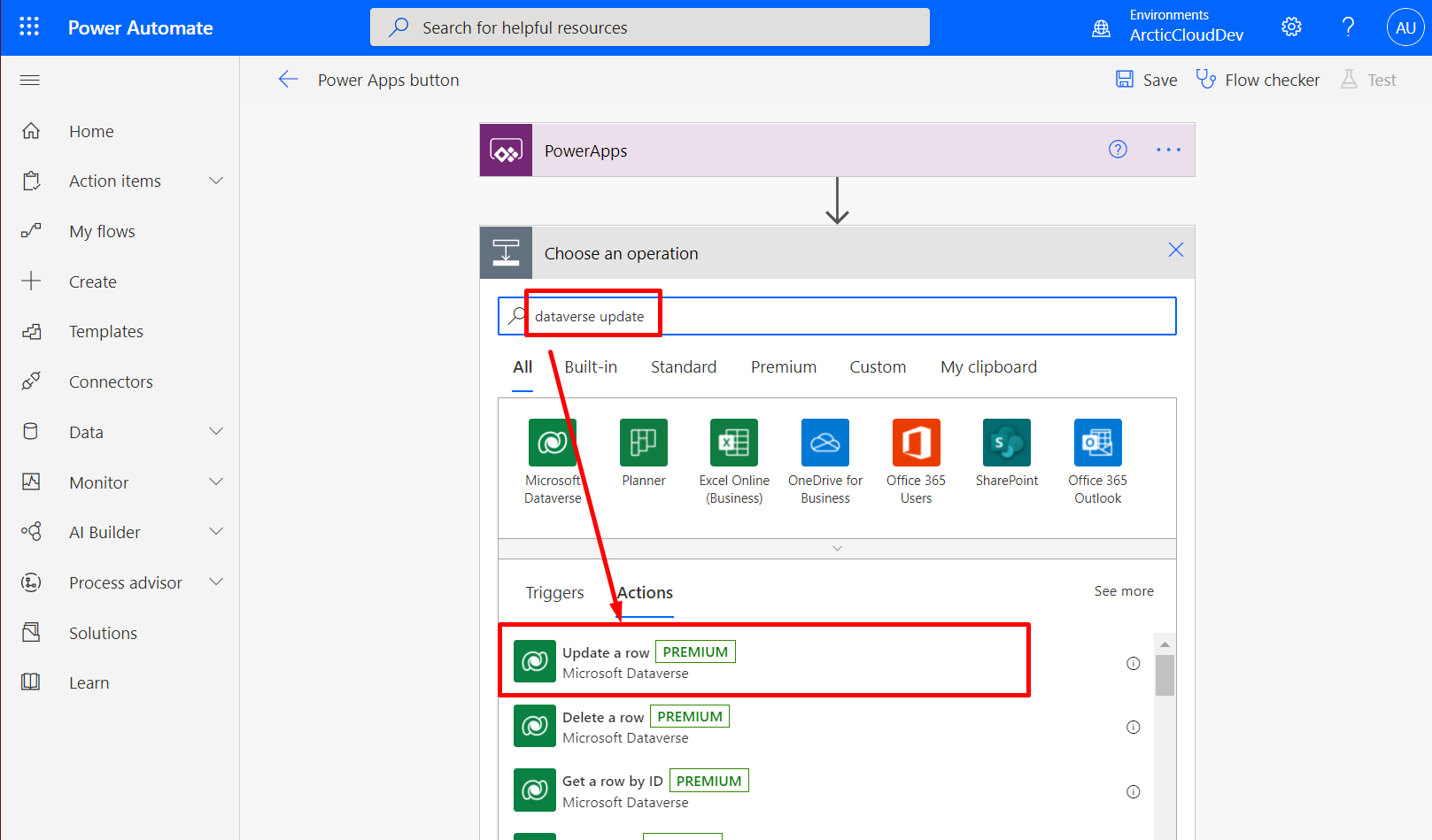Switch to the Built-in tab
1432x840 pixels.
[591, 367]
